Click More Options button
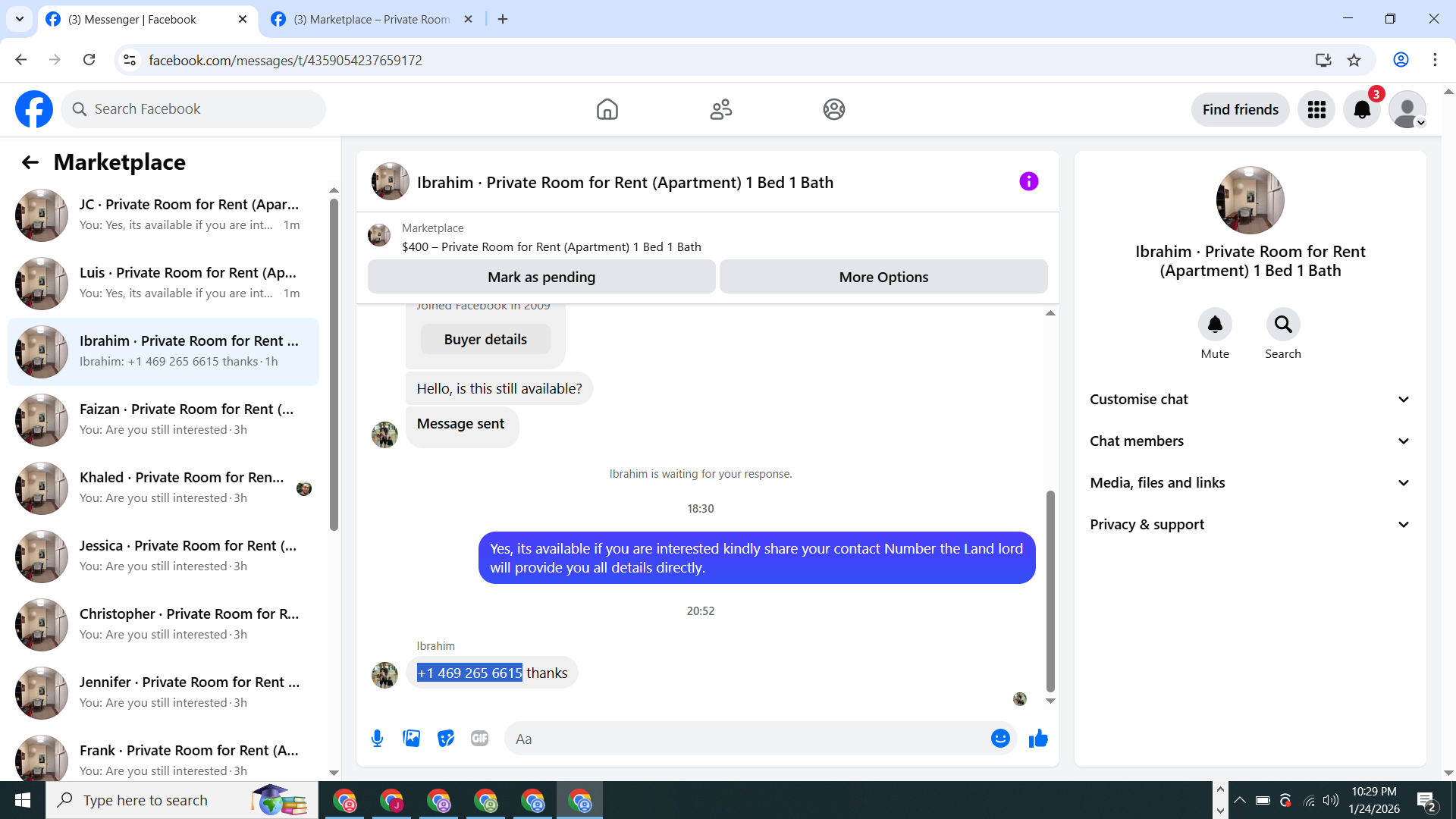The image size is (1456, 819). pos(883,277)
